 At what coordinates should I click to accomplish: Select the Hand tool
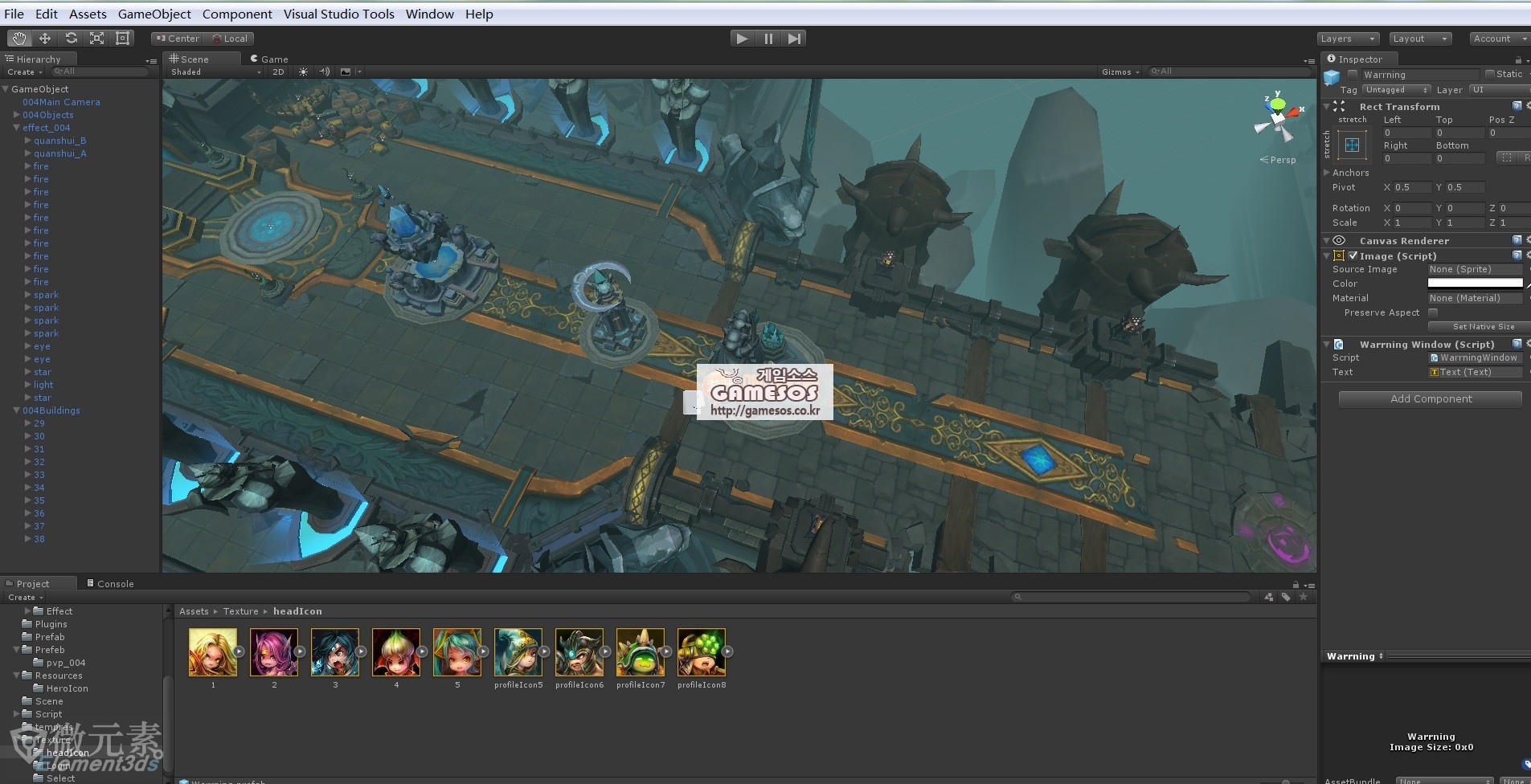click(19, 39)
